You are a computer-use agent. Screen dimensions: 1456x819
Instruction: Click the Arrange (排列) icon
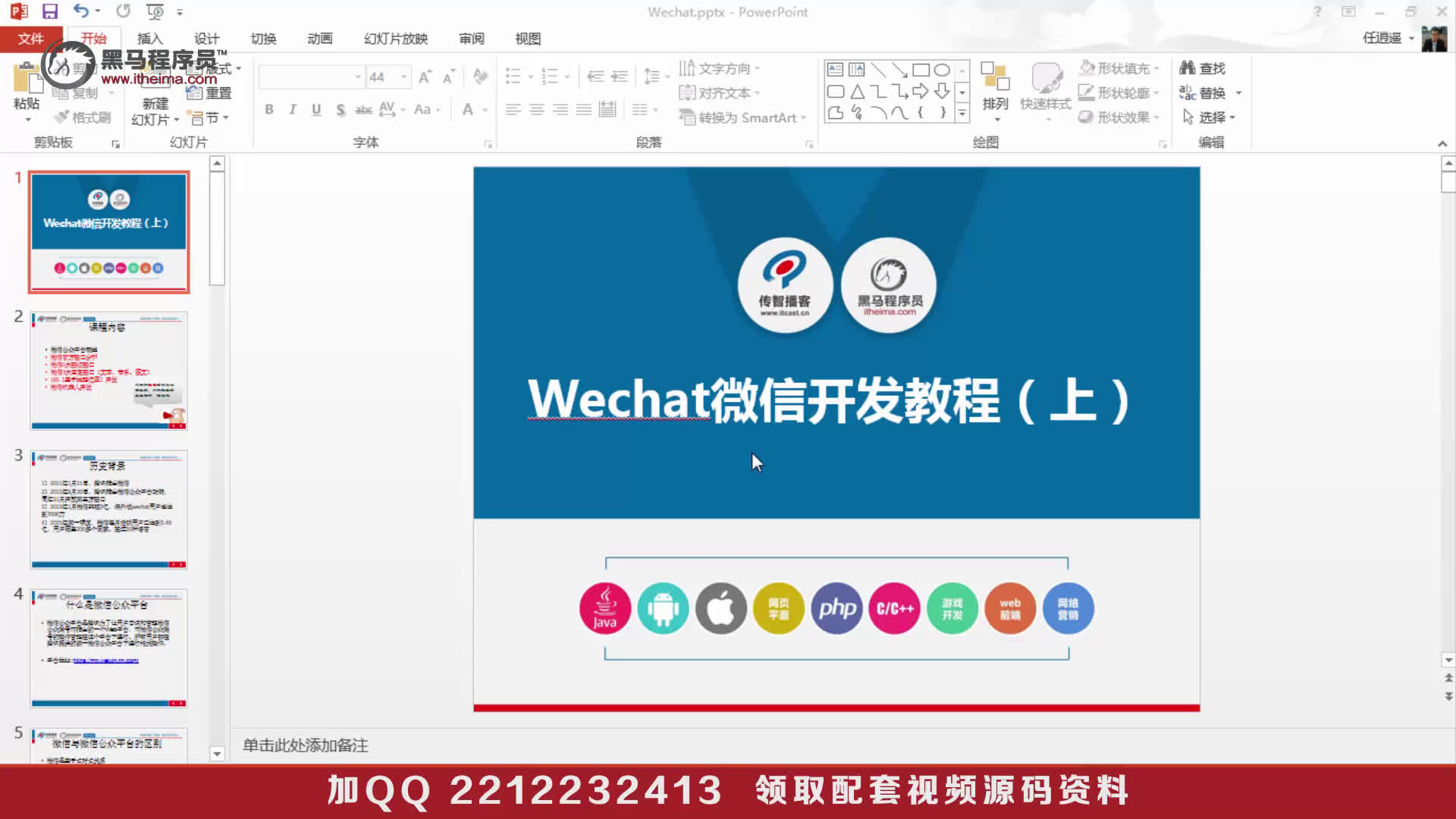995,89
